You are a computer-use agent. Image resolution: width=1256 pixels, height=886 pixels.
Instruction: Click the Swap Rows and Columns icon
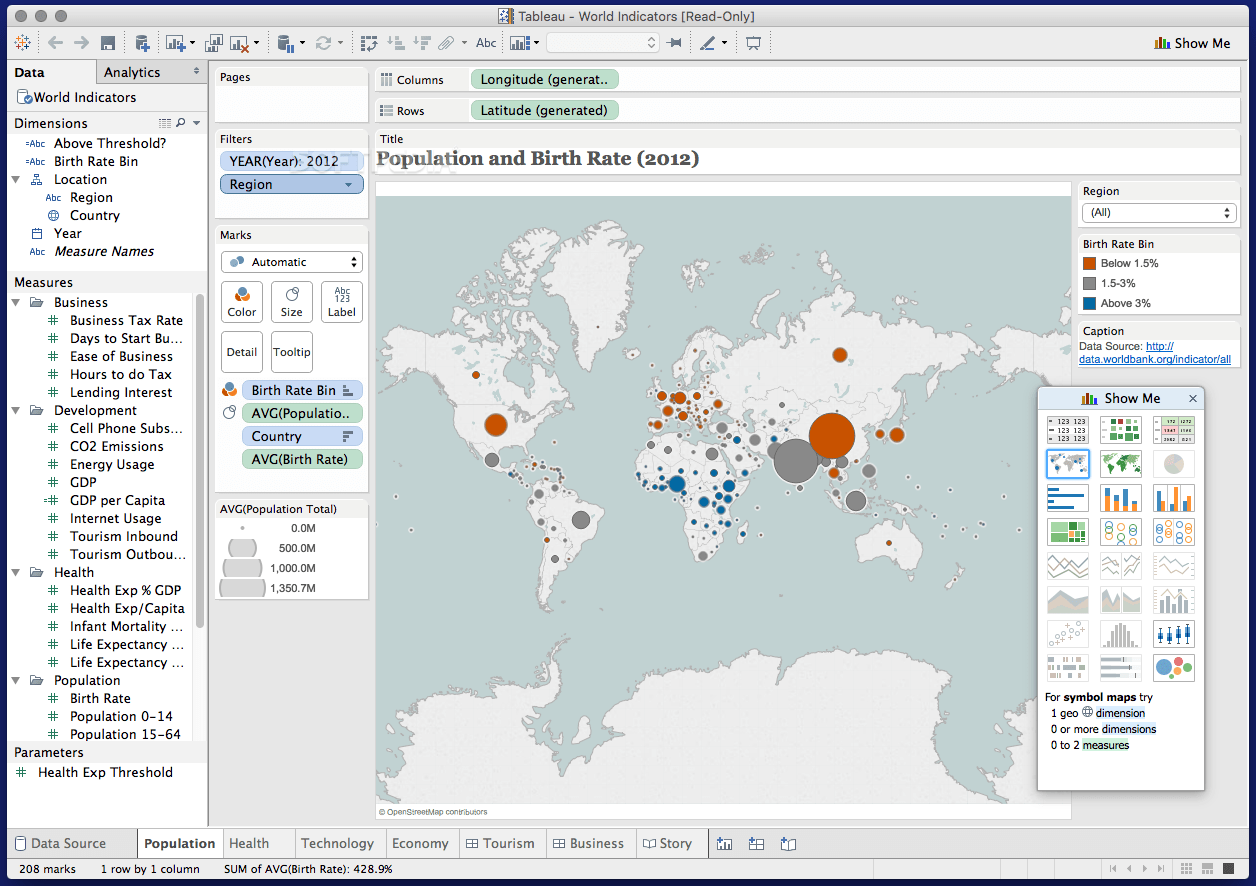(x=369, y=43)
